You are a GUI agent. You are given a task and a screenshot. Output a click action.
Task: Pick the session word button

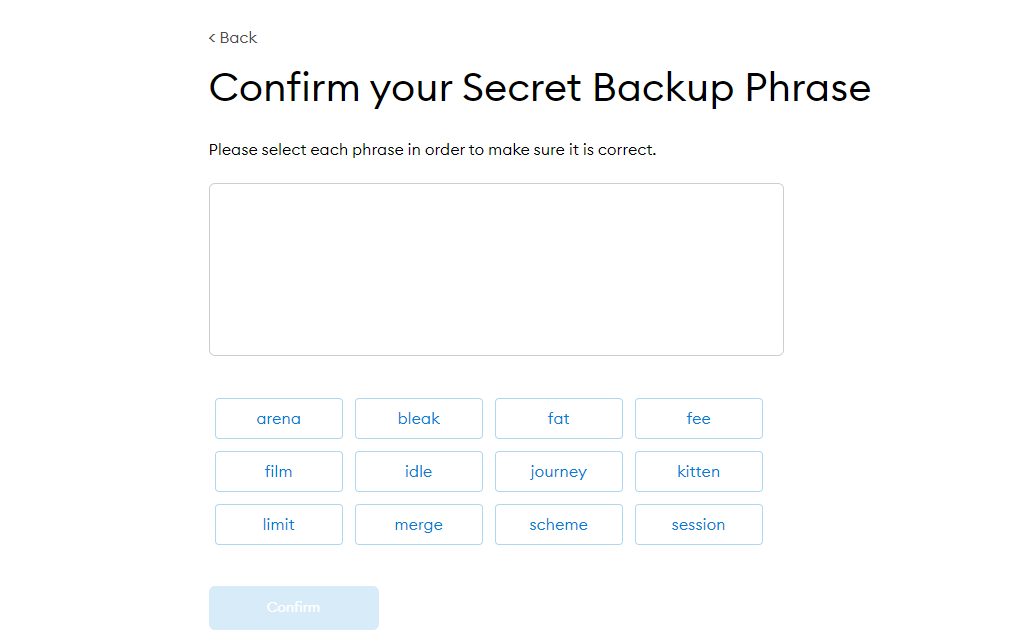click(699, 525)
